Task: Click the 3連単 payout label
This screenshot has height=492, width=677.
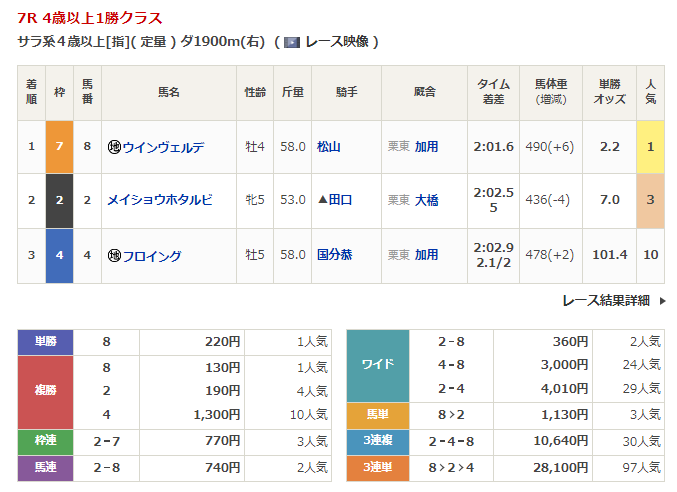Action: pos(377,466)
